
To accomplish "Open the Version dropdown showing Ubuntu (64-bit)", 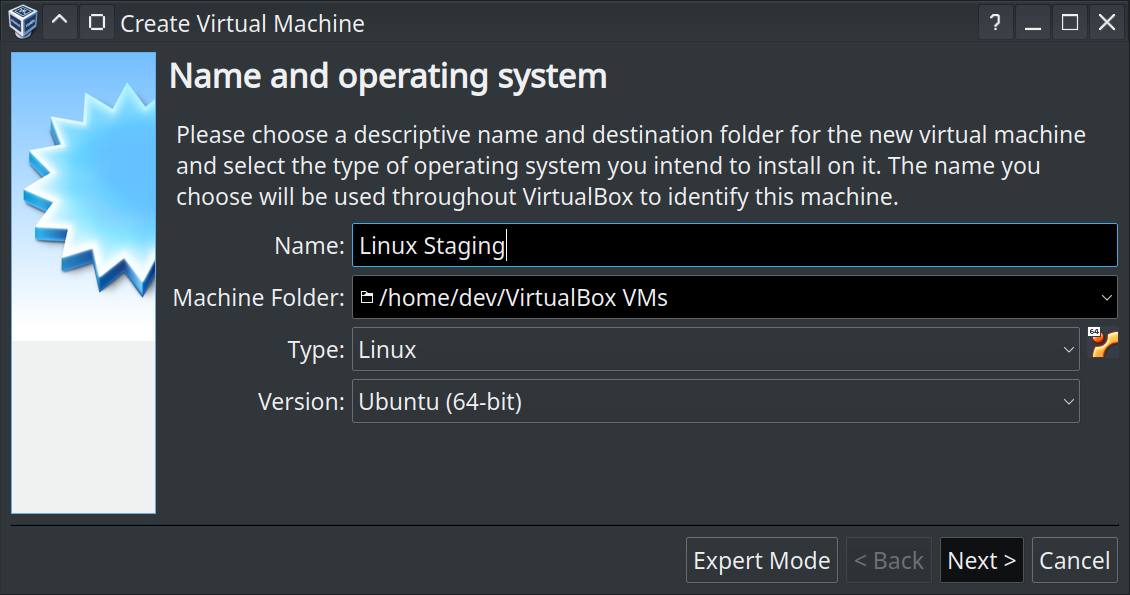I will coord(715,402).
